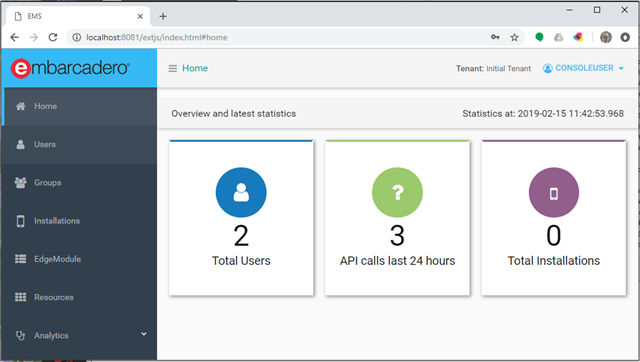Click the Total Installations count 0
The image size is (640, 362).
tap(554, 236)
